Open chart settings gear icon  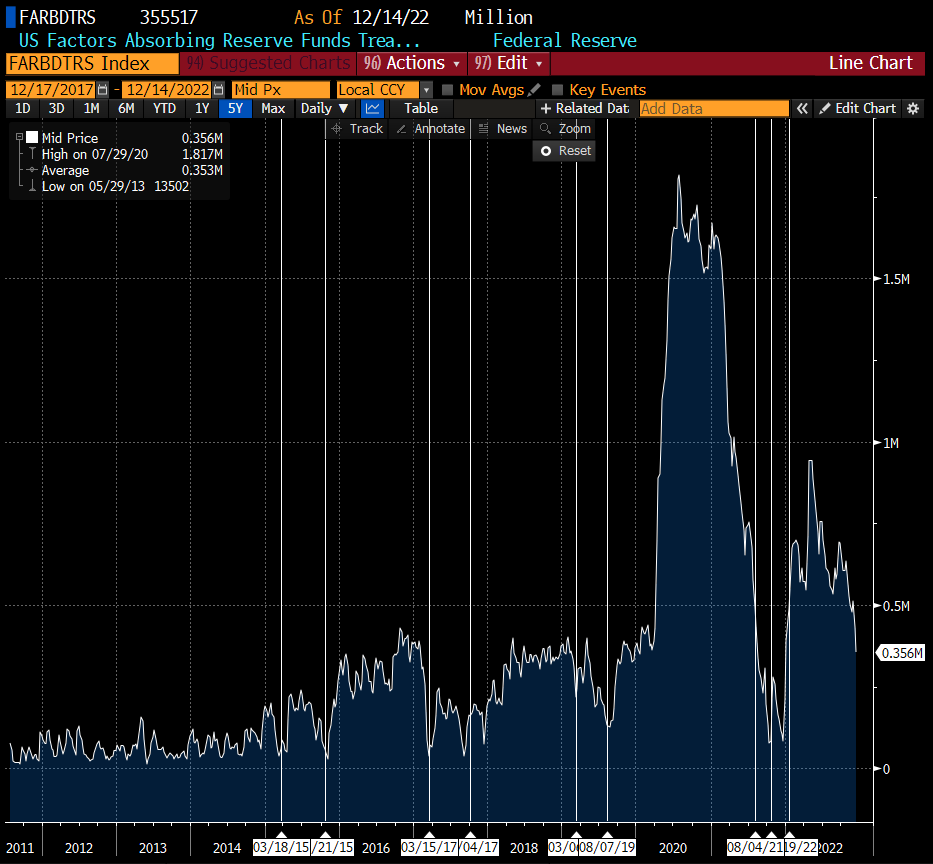[x=913, y=108]
